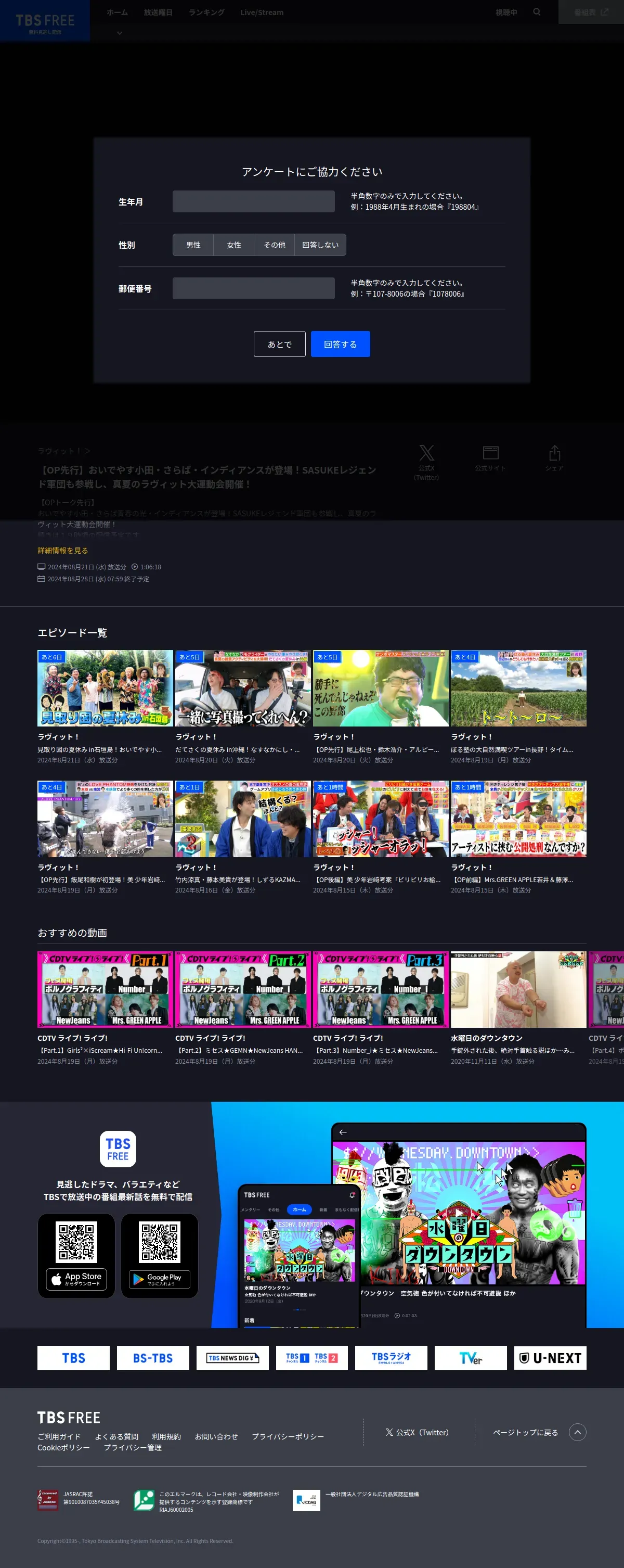
Task: Click the シェア share icon
Action: (554, 458)
